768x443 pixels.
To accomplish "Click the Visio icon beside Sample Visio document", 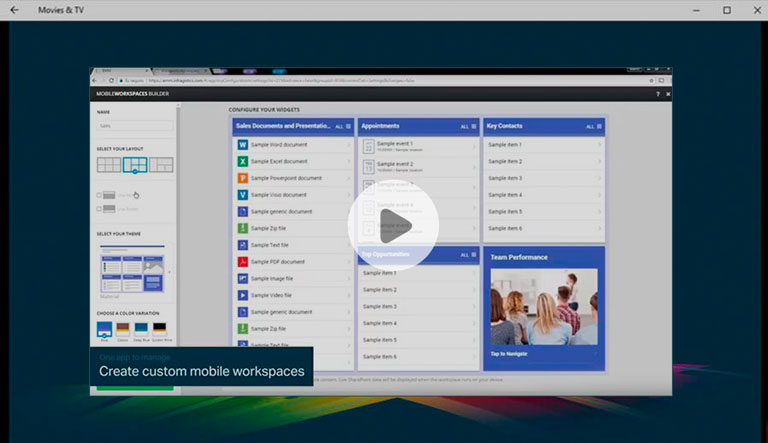I will tap(242, 195).
